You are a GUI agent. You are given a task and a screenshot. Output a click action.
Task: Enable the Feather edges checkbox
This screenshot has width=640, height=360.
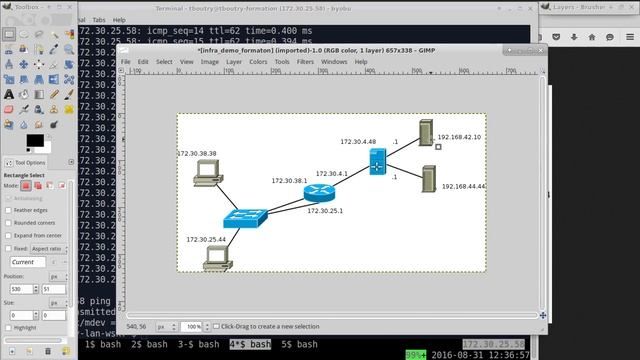[x=8, y=210]
